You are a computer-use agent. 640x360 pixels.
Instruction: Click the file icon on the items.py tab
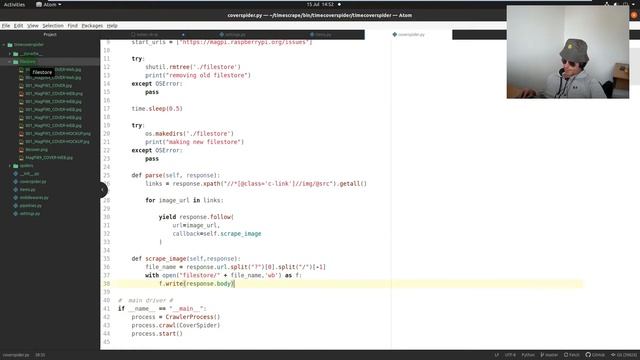tap(312, 35)
